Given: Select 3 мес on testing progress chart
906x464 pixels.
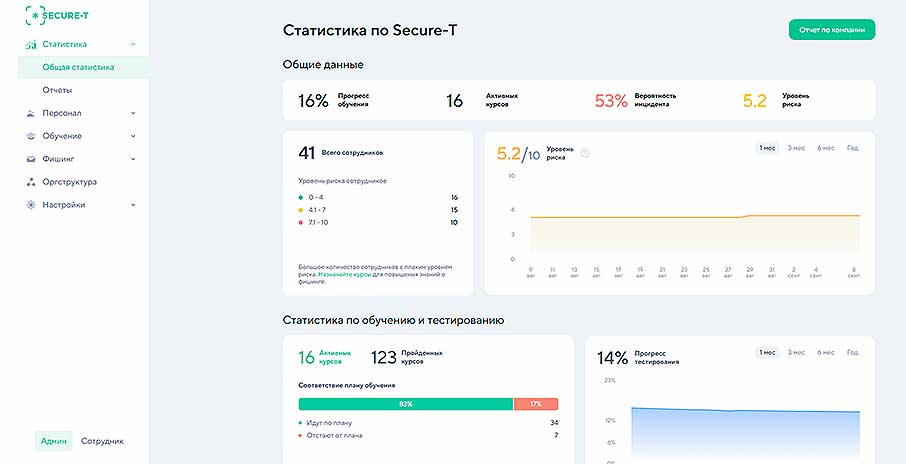Looking at the screenshot, I should click(796, 352).
